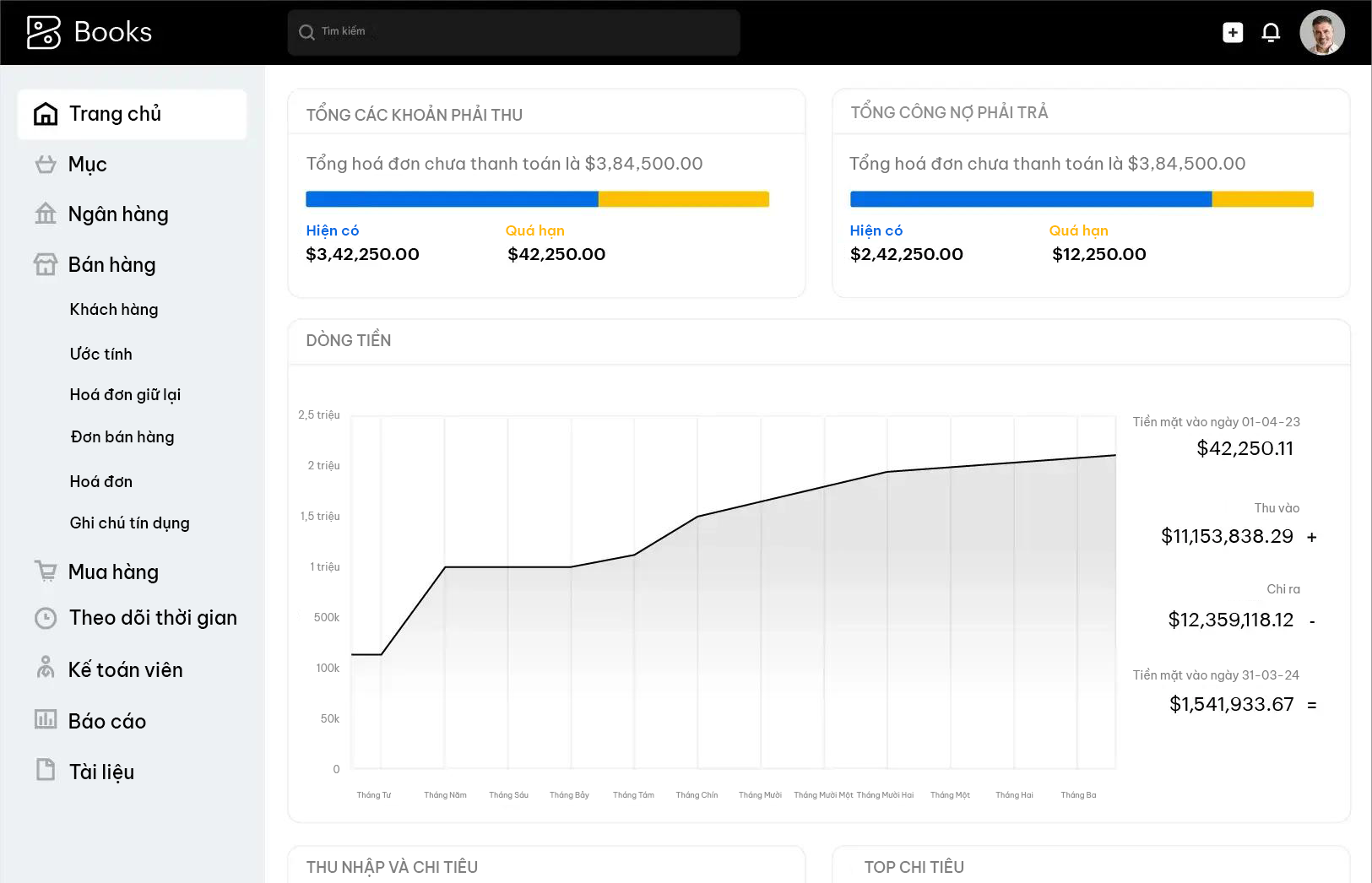This screenshot has height=883, width=1372.
Task: Open the notifications bell
Action: point(1271,33)
